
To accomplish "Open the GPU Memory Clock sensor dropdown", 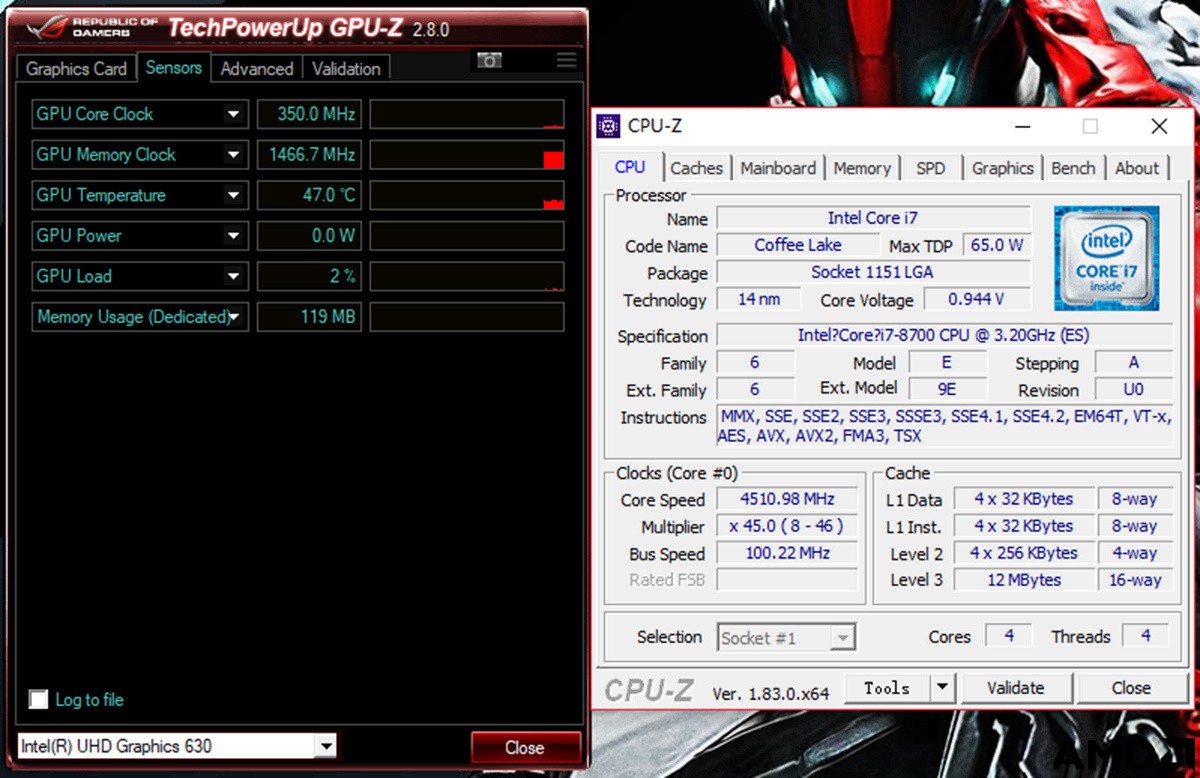I will coord(233,155).
